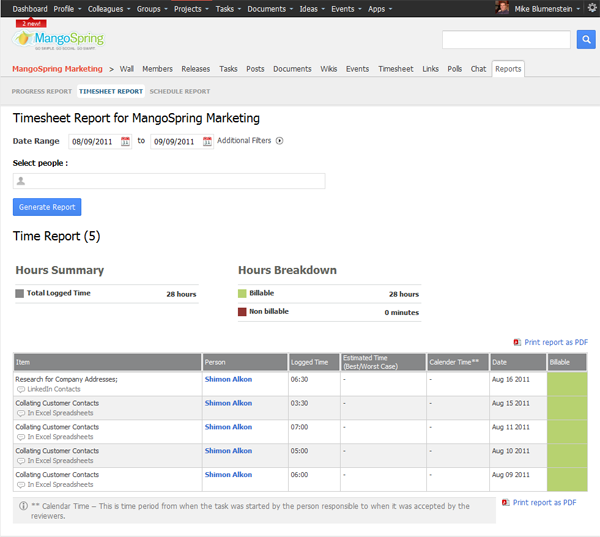Go to Dashboard in top bar

30,9
